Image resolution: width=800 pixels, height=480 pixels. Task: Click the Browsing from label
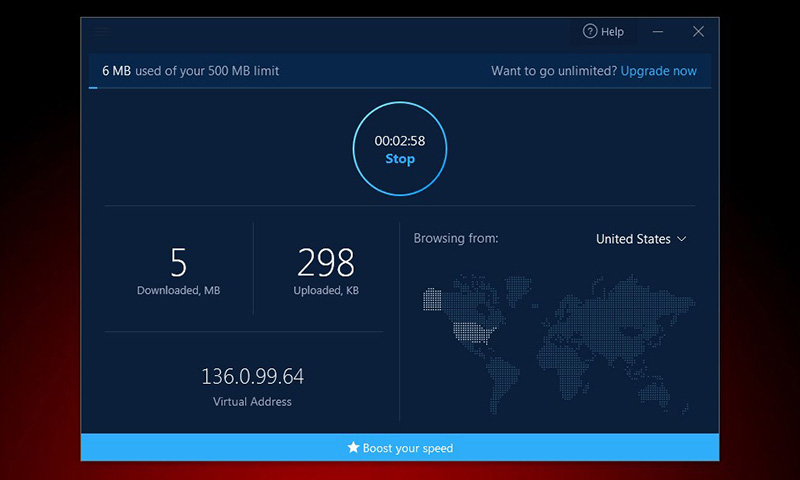(x=456, y=238)
